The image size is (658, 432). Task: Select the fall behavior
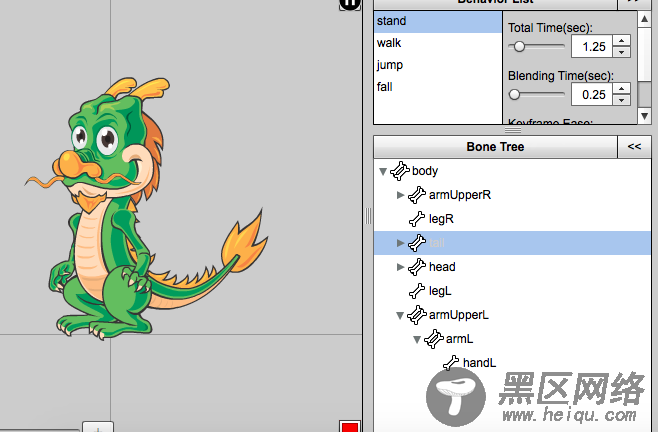pyautogui.click(x=438, y=87)
